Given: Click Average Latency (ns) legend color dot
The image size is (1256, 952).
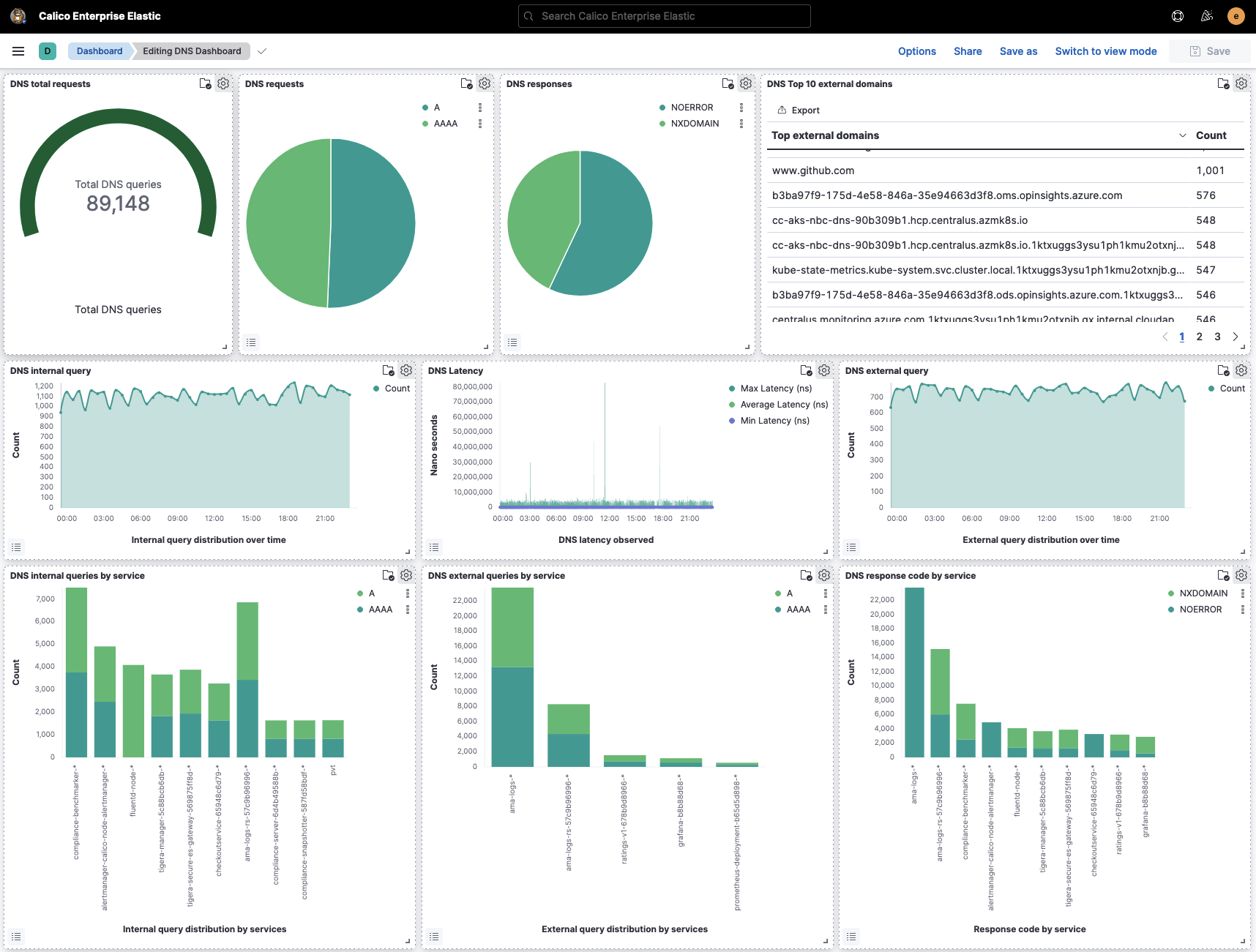Looking at the screenshot, I should (x=732, y=405).
